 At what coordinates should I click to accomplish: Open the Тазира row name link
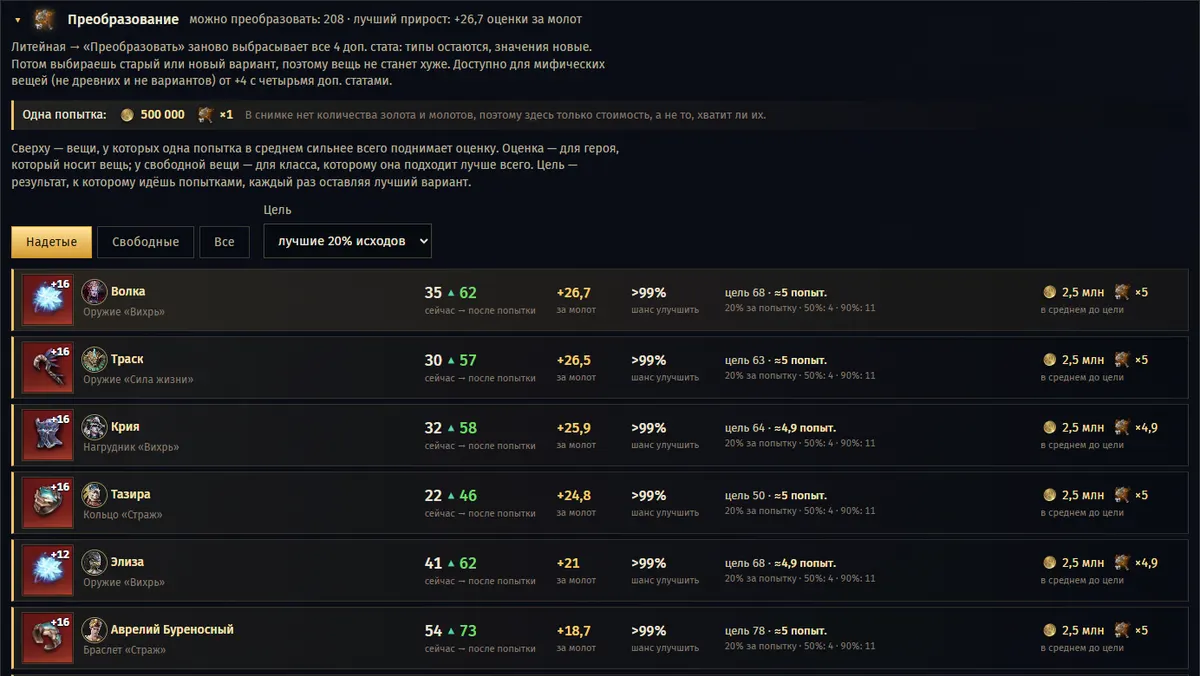[x=130, y=494]
